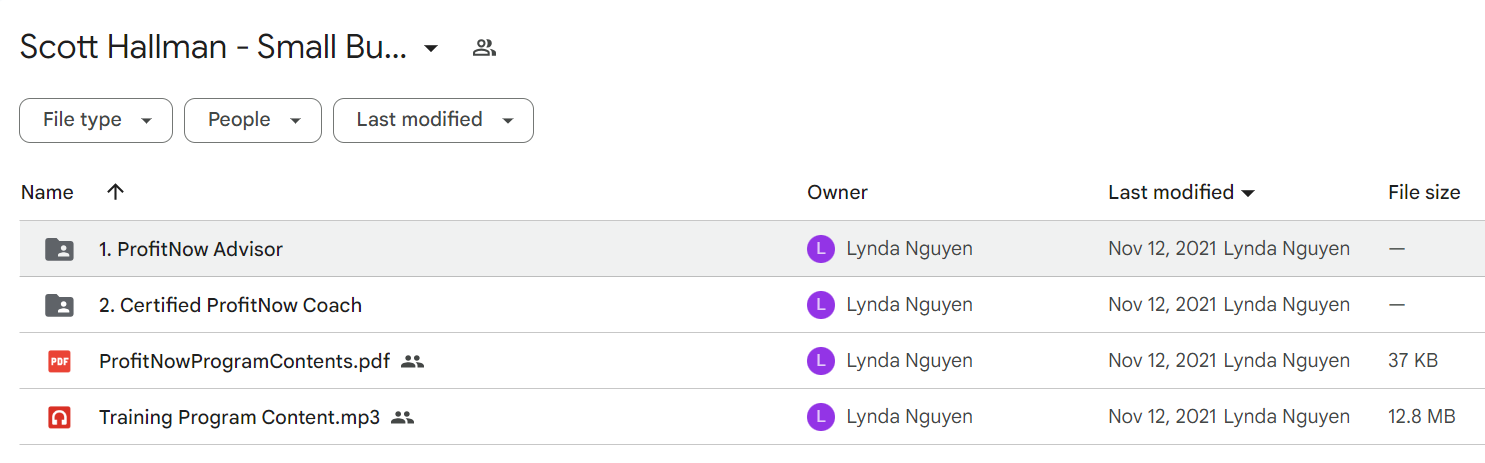The width and height of the screenshot is (1485, 463).
Task: Click shared icon next to ProfitNowProgramContents.pdf
Action: coord(412,361)
